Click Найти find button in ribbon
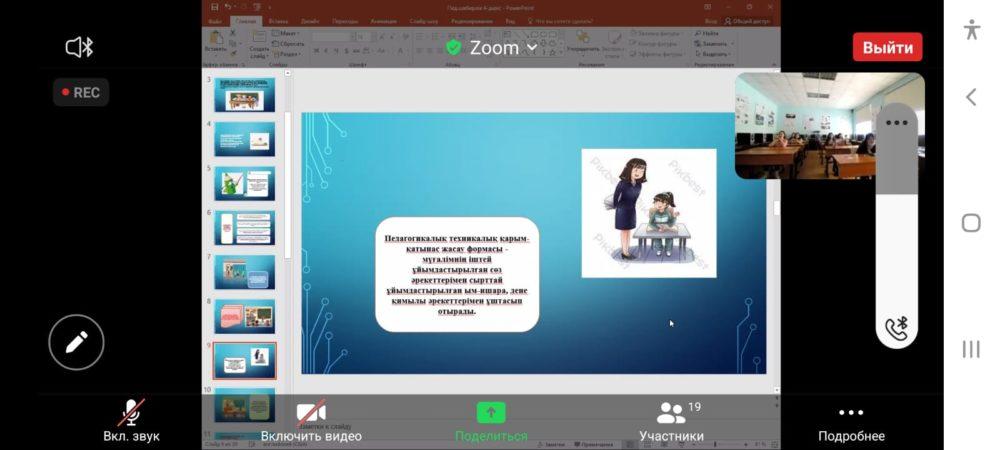Screen dimensions: 1000x450 point(708,33)
